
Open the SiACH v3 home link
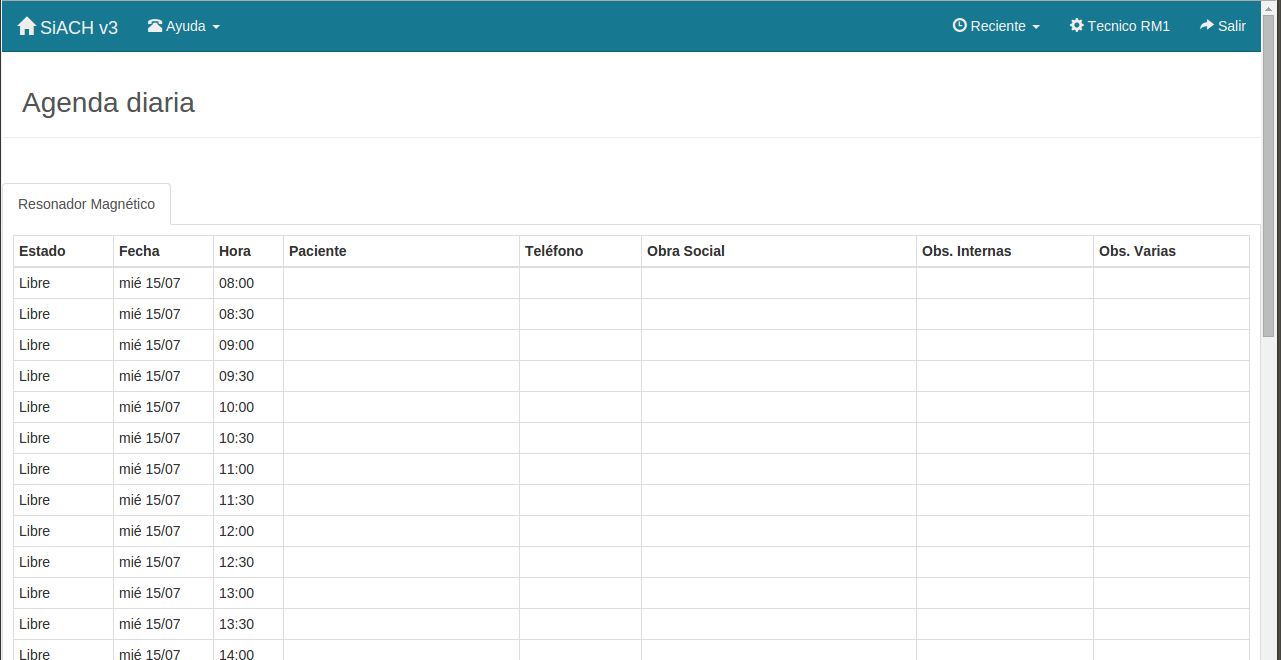pyautogui.click(x=68, y=27)
